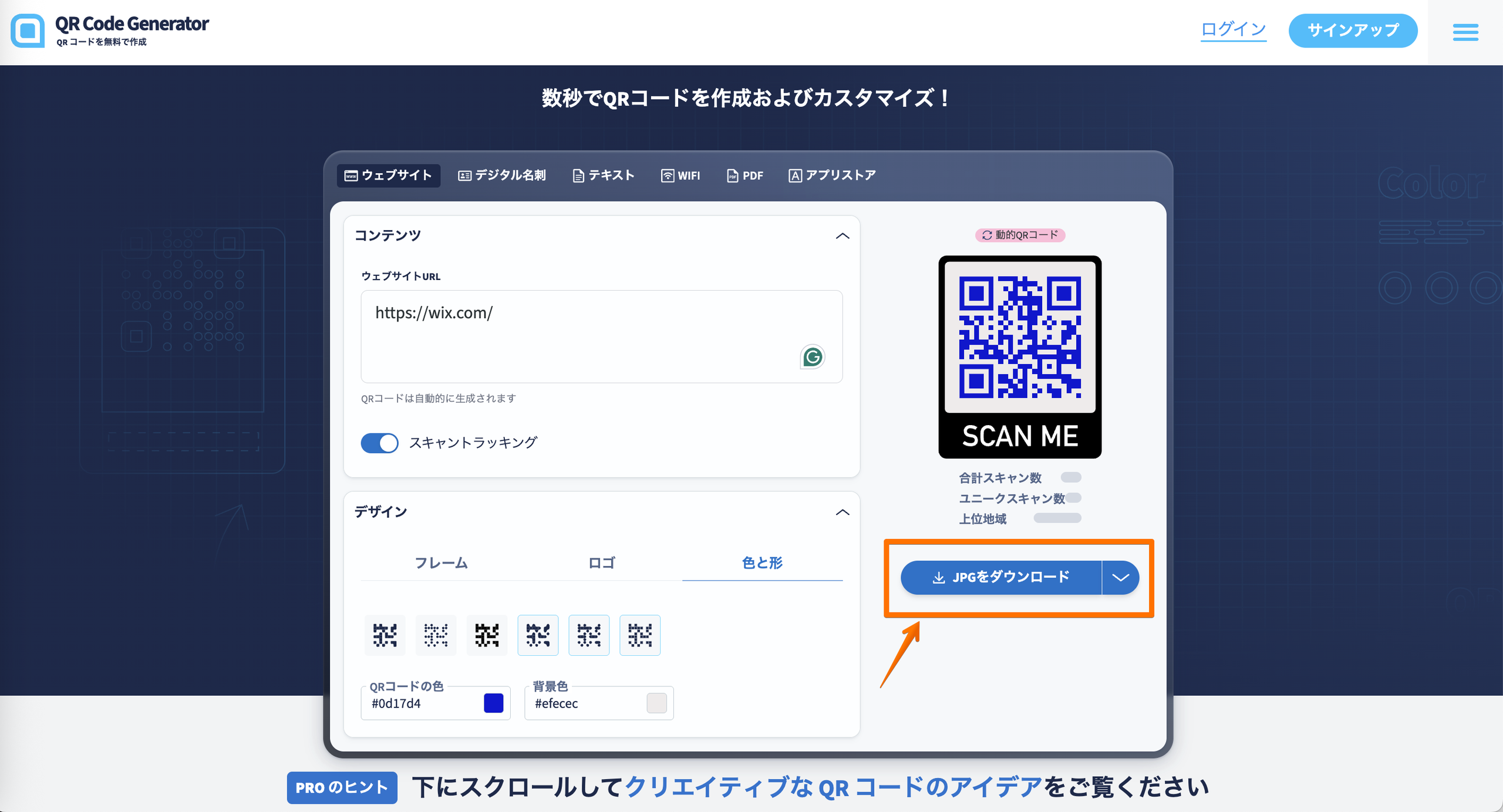Click the gray background color swatch
This screenshot has width=1503, height=812.
point(656,703)
